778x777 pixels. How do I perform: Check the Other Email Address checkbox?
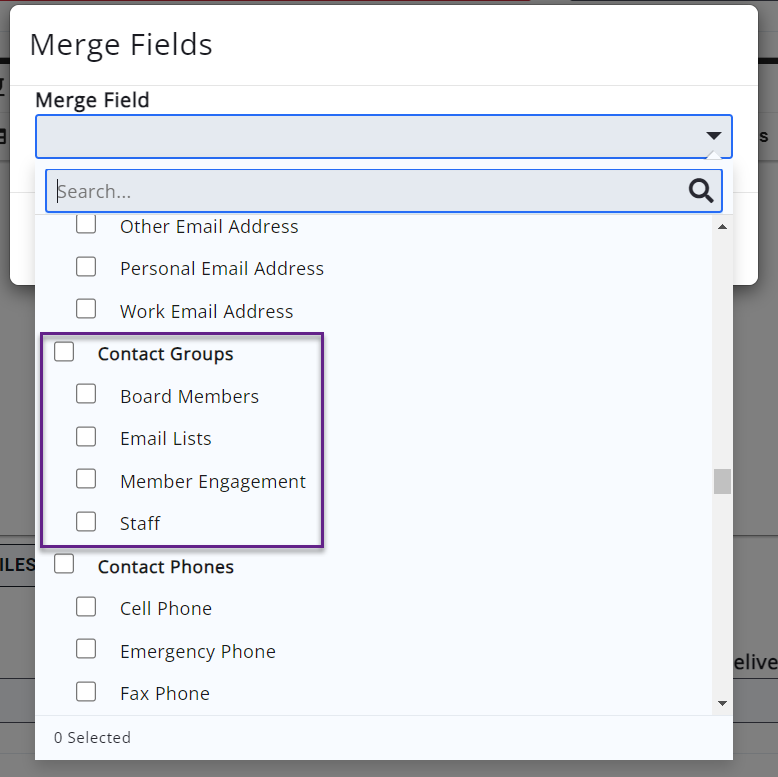(x=86, y=225)
